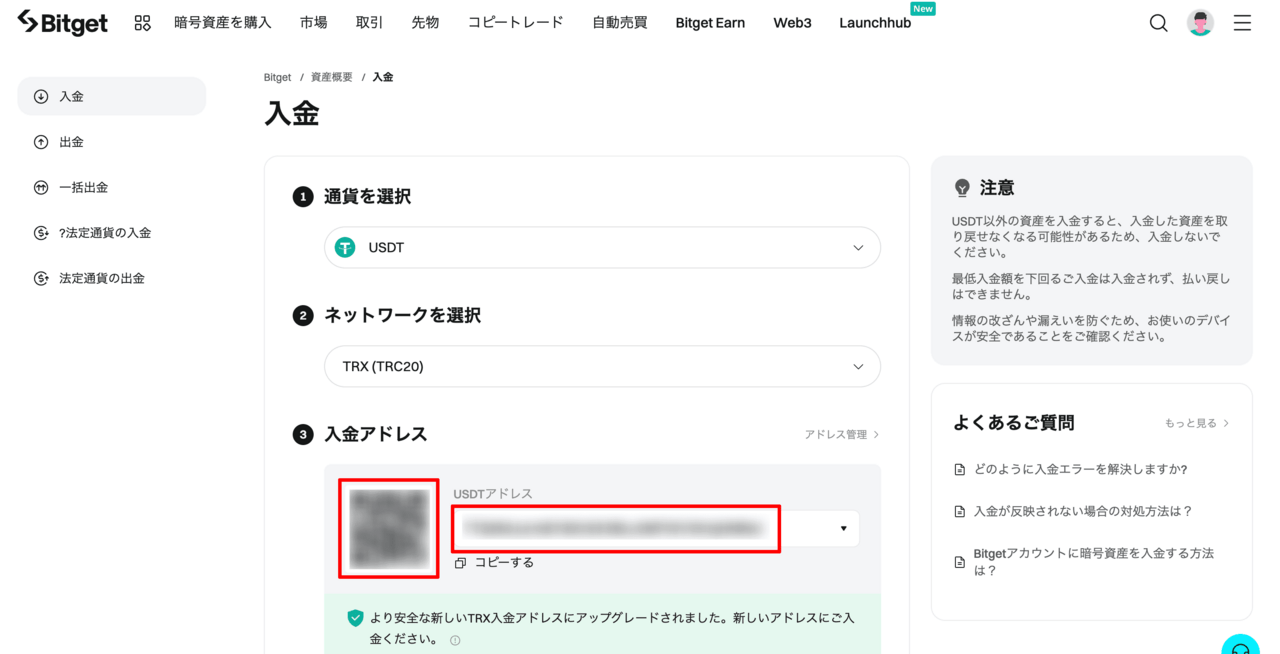Viewport: 1280px width, 654px height.
Task: Open the search magnifier icon
Action: tap(1158, 22)
